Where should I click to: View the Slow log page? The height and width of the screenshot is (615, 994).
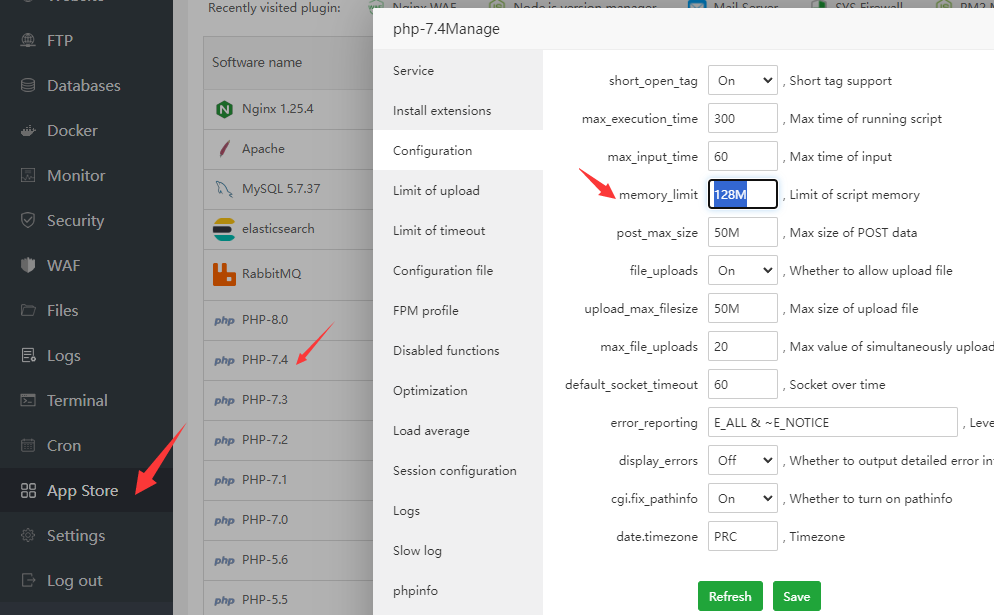(x=418, y=550)
